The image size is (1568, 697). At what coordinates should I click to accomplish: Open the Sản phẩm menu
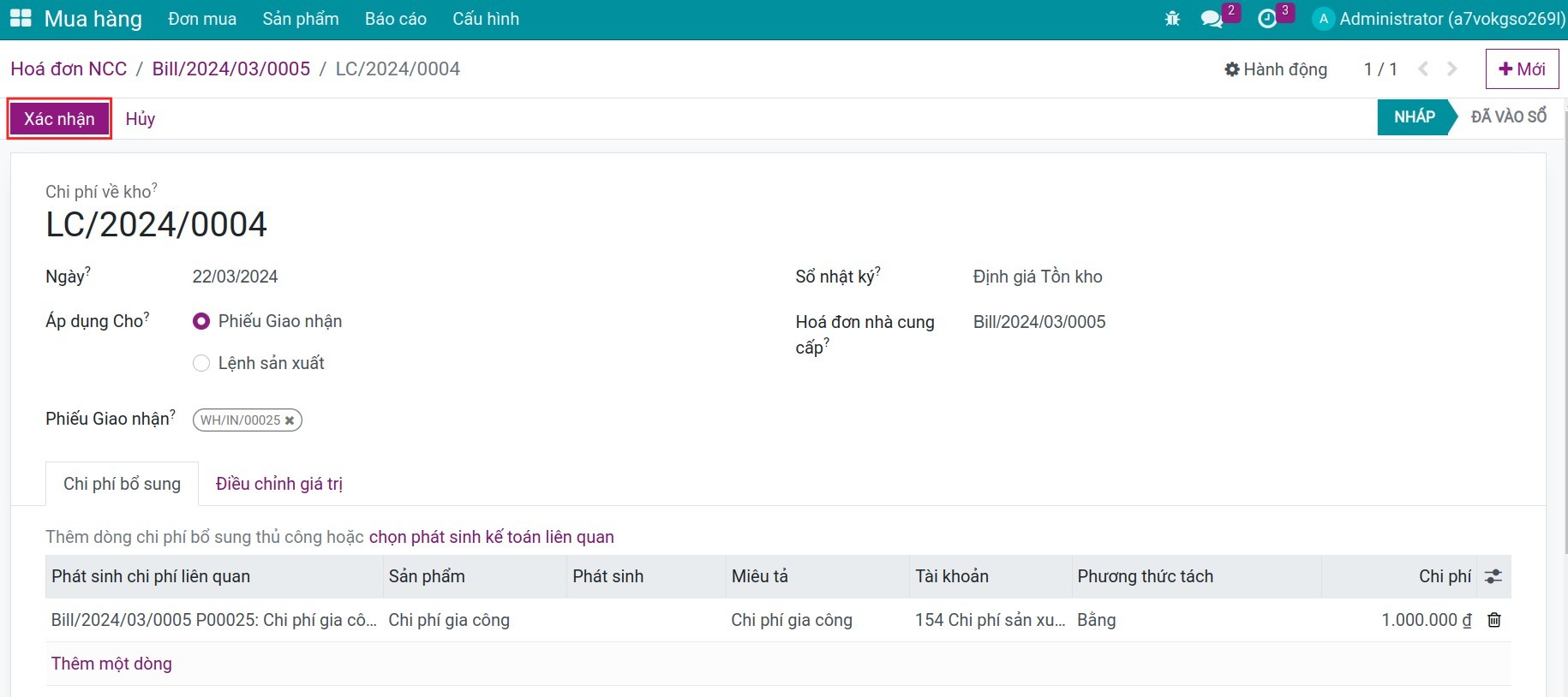click(x=301, y=19)
